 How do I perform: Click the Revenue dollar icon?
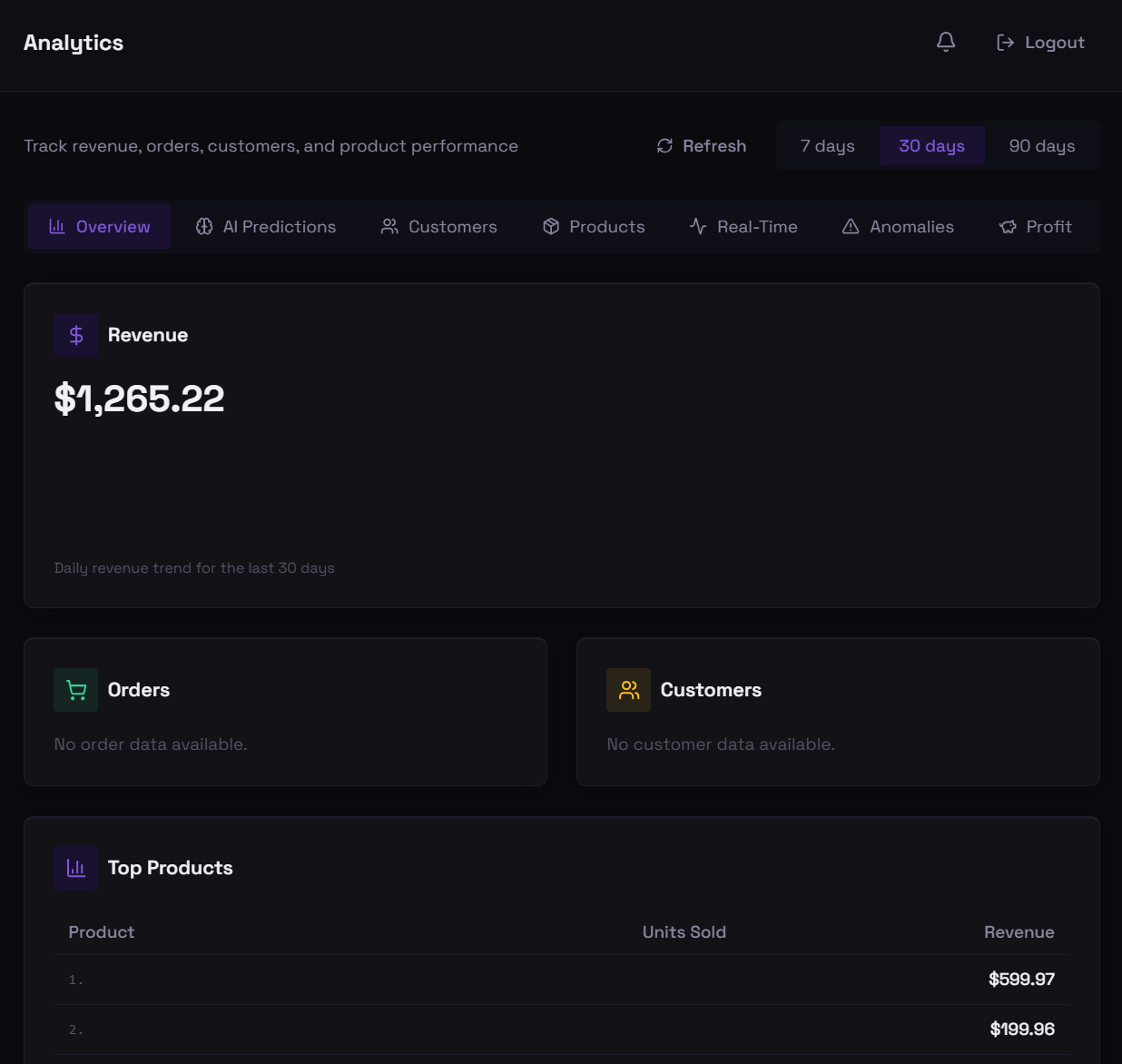[76, 334]
